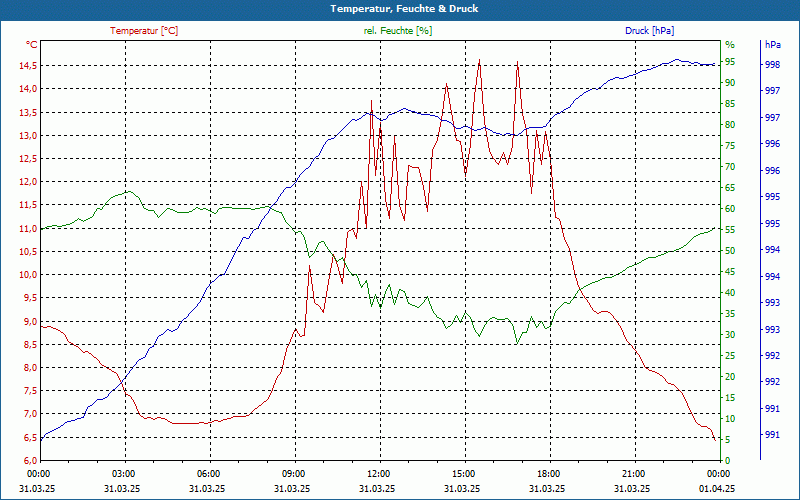Click the humidity axis value "65"
Screen dimensions: 800x500
point(730,188)
